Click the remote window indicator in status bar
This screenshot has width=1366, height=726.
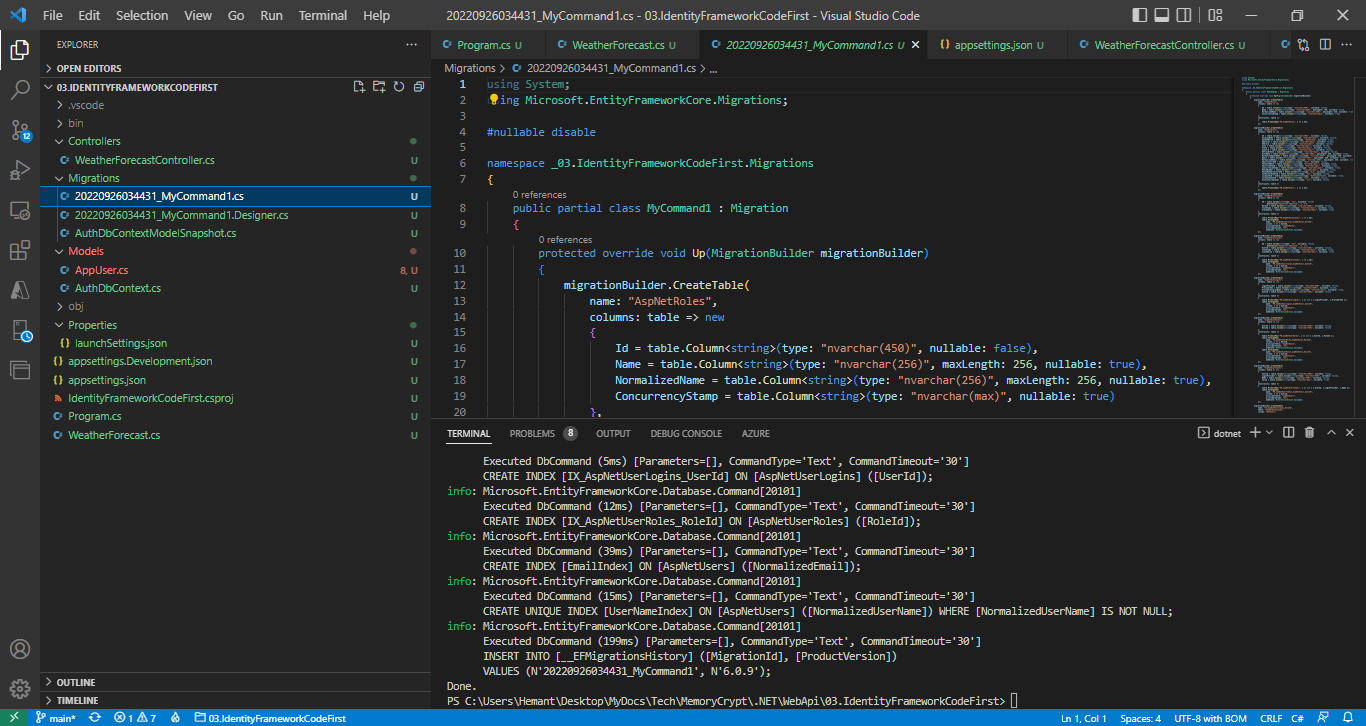[x=14, y=718]
